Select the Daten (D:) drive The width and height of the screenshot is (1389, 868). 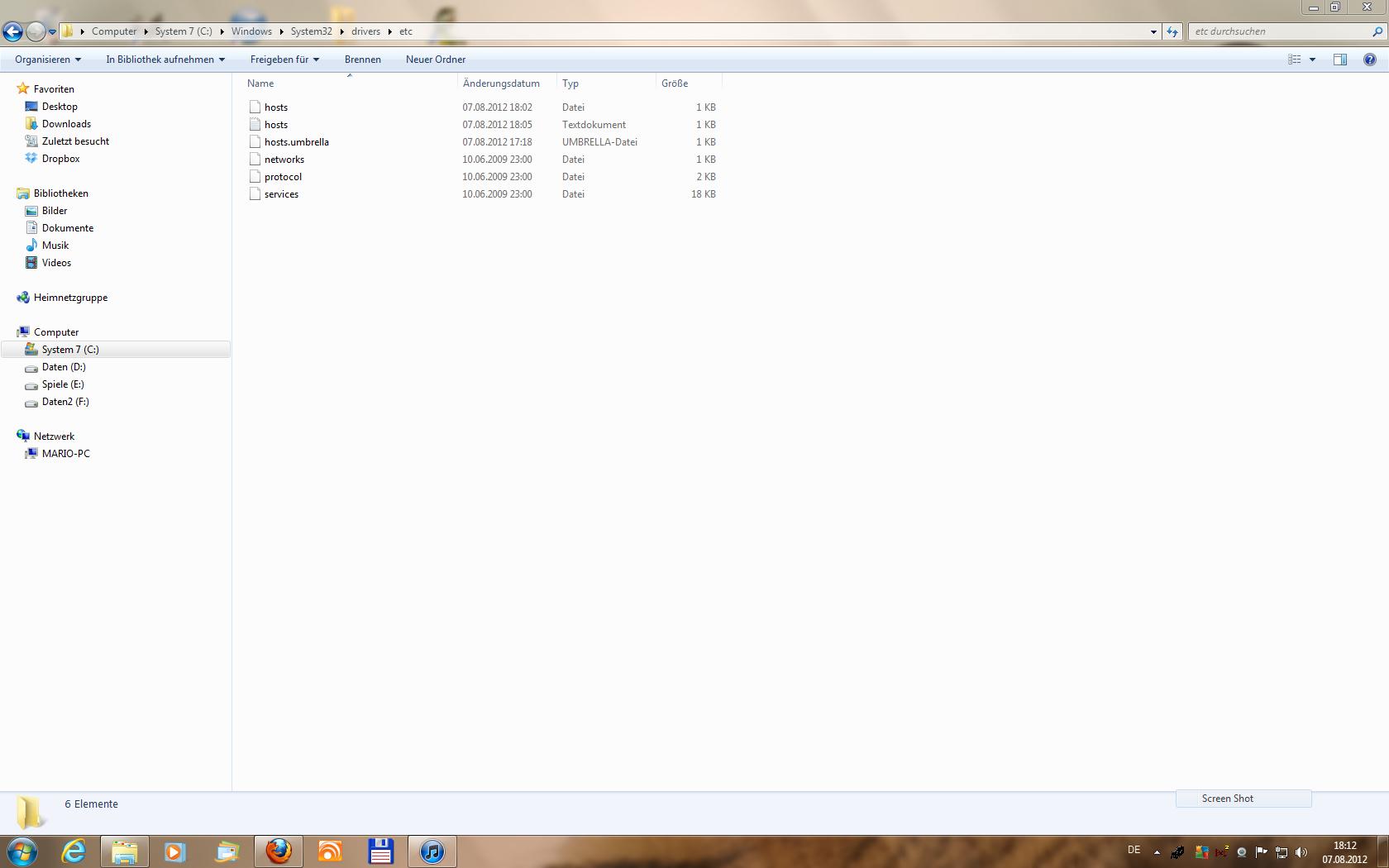point(64,367)
